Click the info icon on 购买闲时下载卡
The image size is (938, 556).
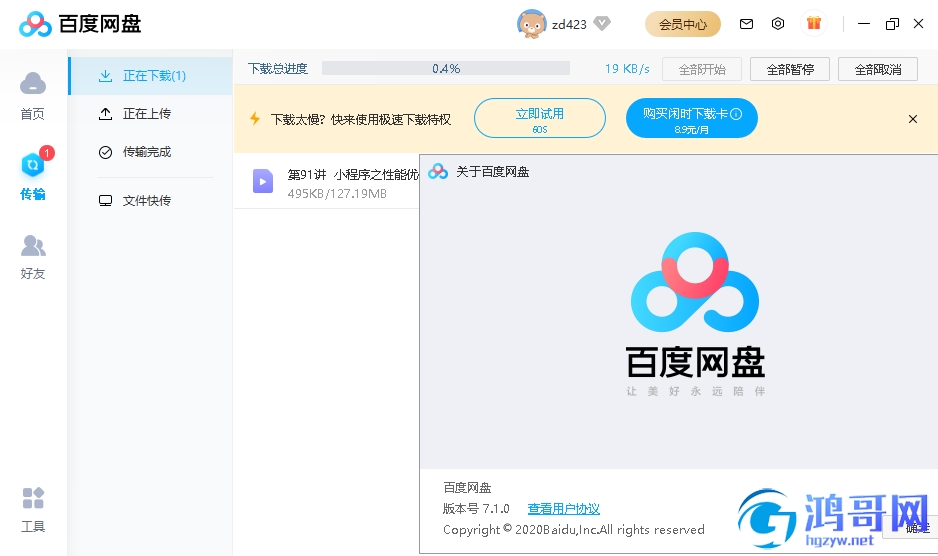coord(736,114)
